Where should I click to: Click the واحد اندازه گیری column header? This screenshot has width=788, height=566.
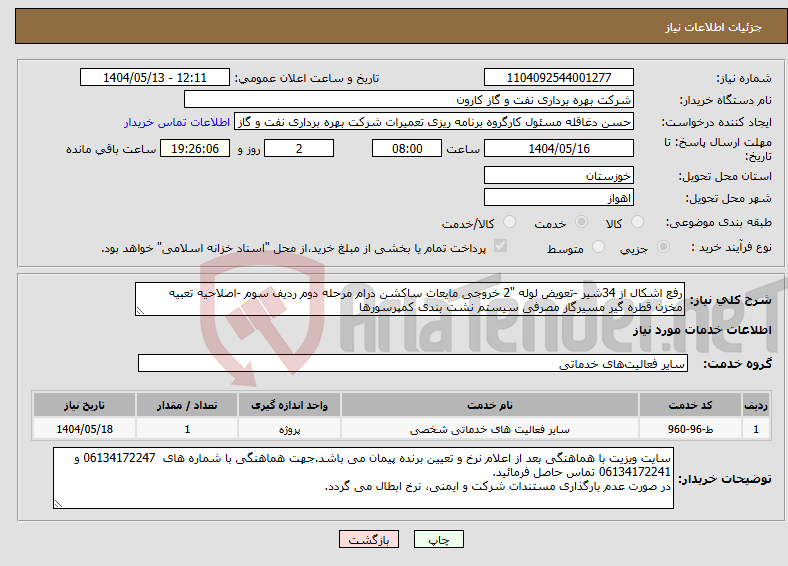[x=289, y=405]
